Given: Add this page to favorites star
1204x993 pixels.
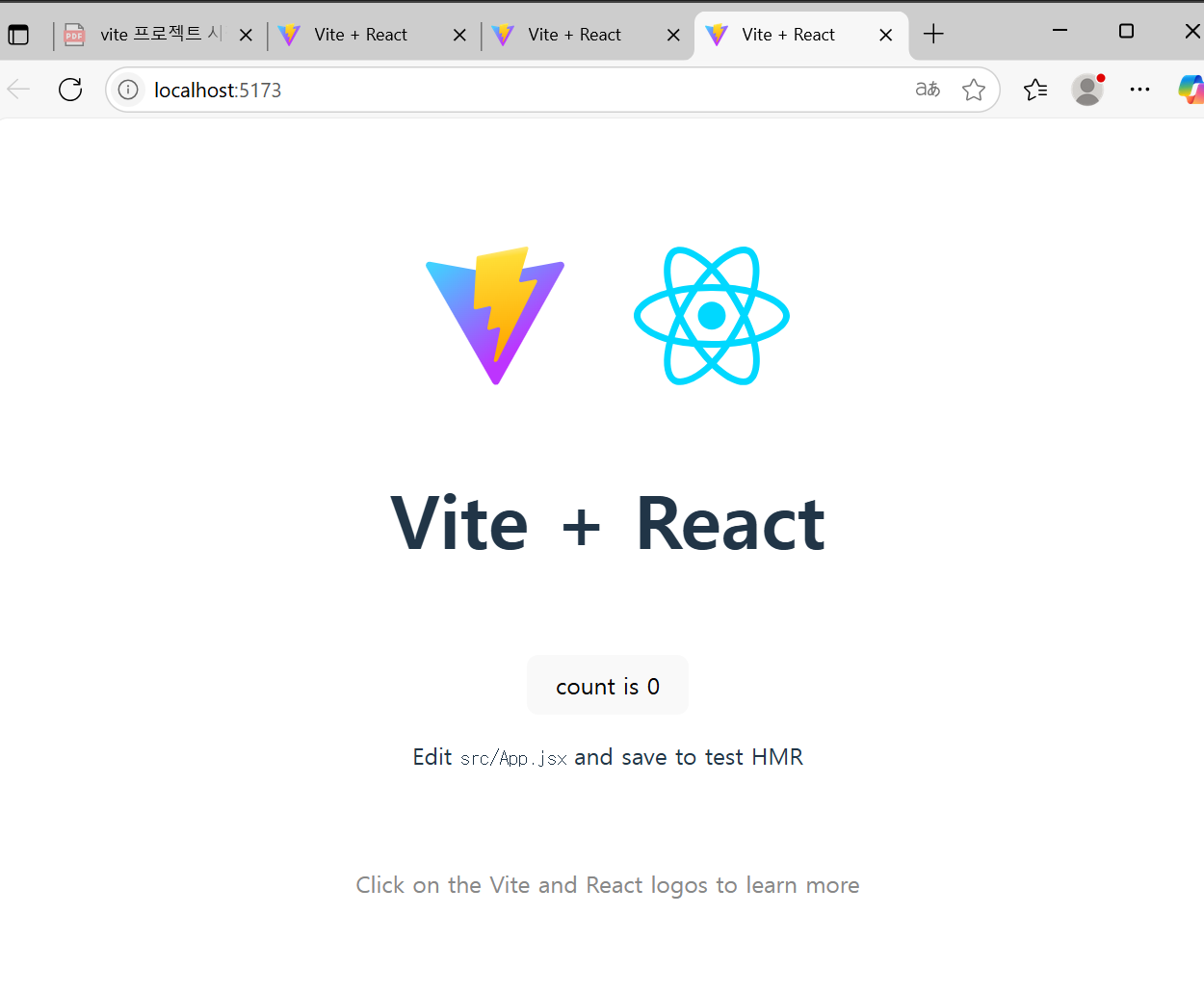Looking at the screenshot, I should coord(974,90).
